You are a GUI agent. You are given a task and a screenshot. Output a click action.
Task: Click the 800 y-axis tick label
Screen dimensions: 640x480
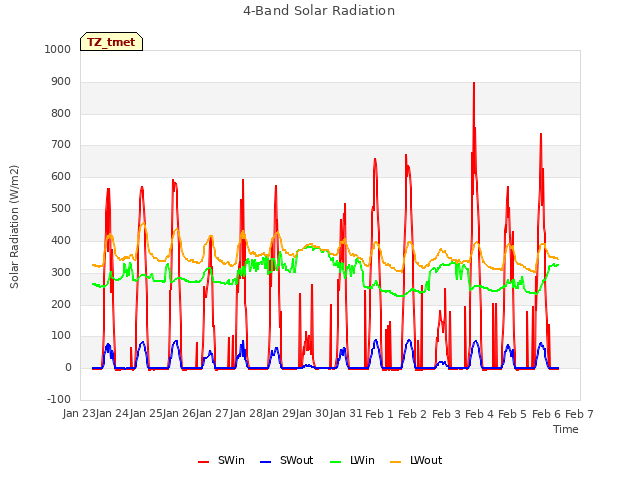(61, 113)
